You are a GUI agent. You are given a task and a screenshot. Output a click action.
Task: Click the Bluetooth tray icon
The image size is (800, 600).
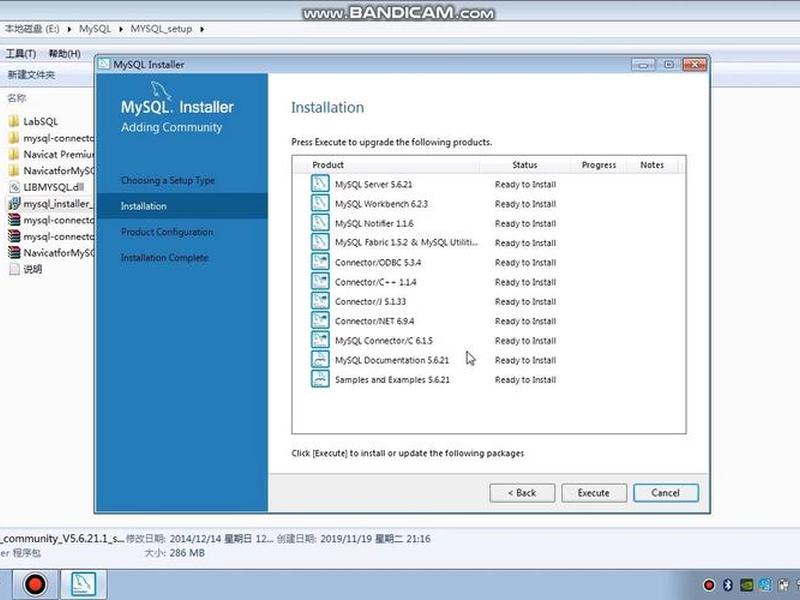point(728,585)
